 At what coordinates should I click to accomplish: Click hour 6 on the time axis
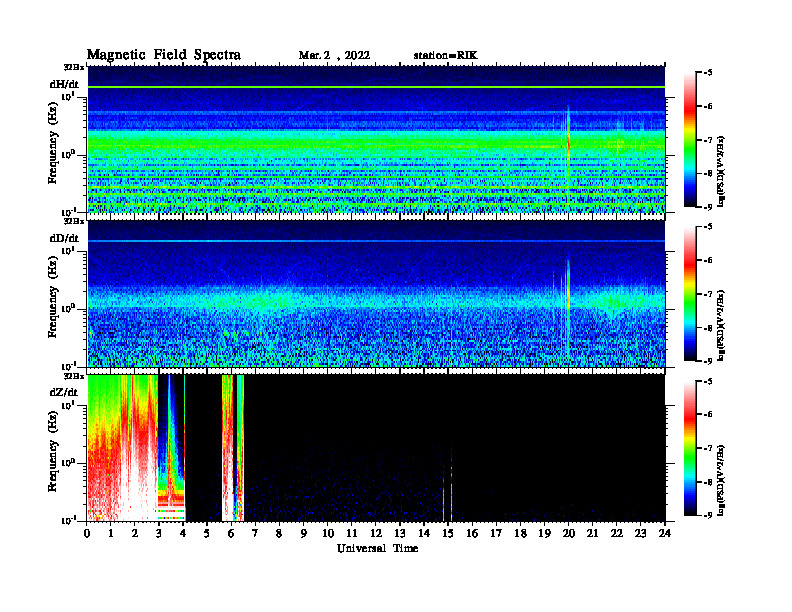tap(232, 533)
